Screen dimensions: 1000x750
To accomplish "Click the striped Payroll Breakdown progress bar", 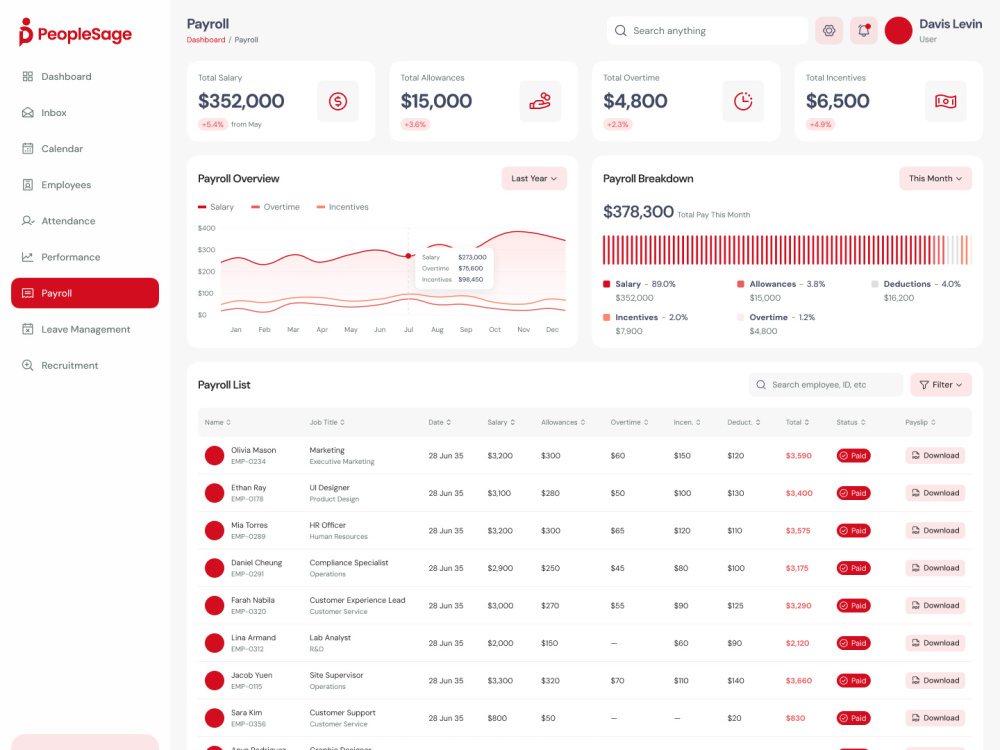I will (786, 250).
